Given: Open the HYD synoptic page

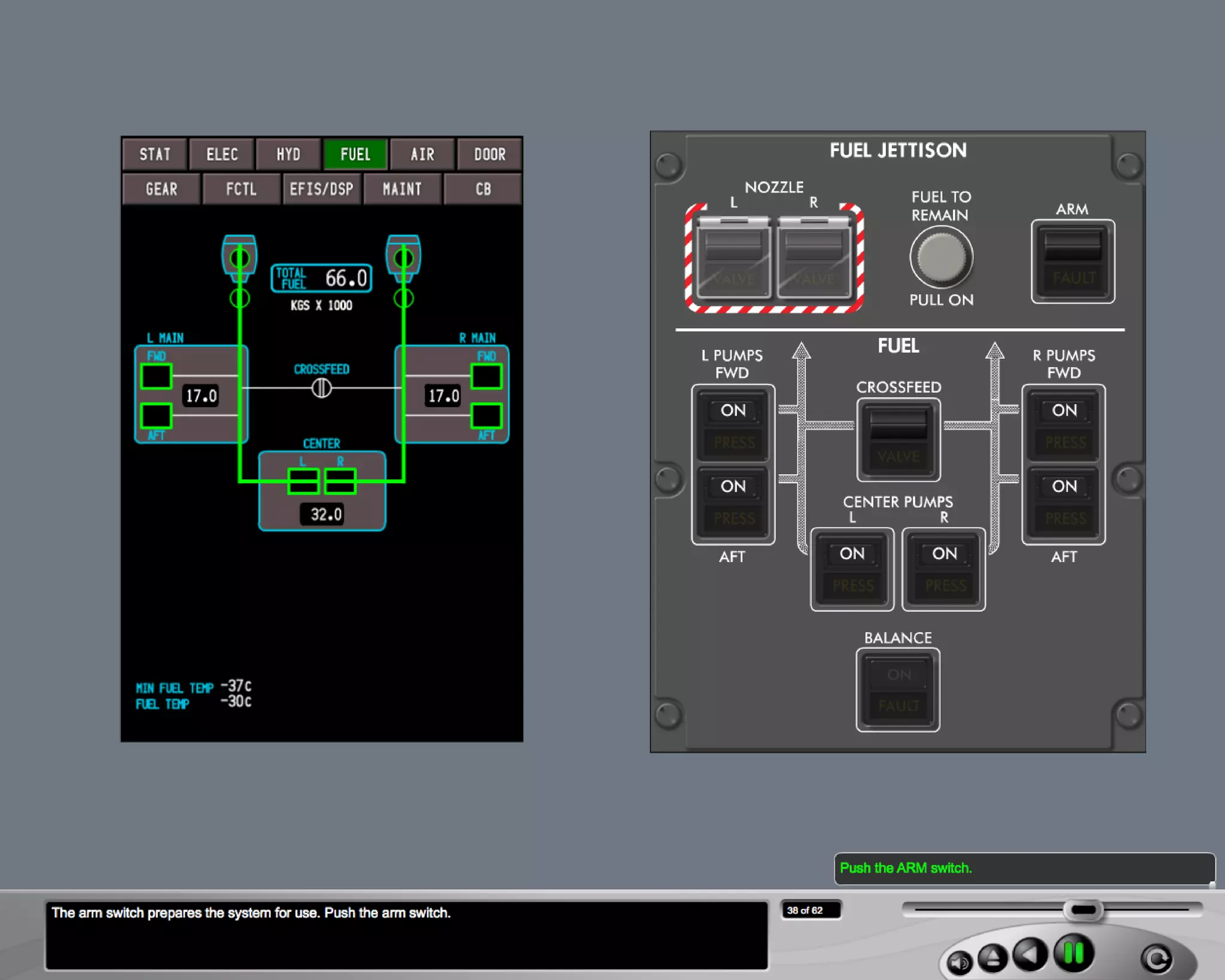Looking at the screenshot, I should click(x=289, y=155).
